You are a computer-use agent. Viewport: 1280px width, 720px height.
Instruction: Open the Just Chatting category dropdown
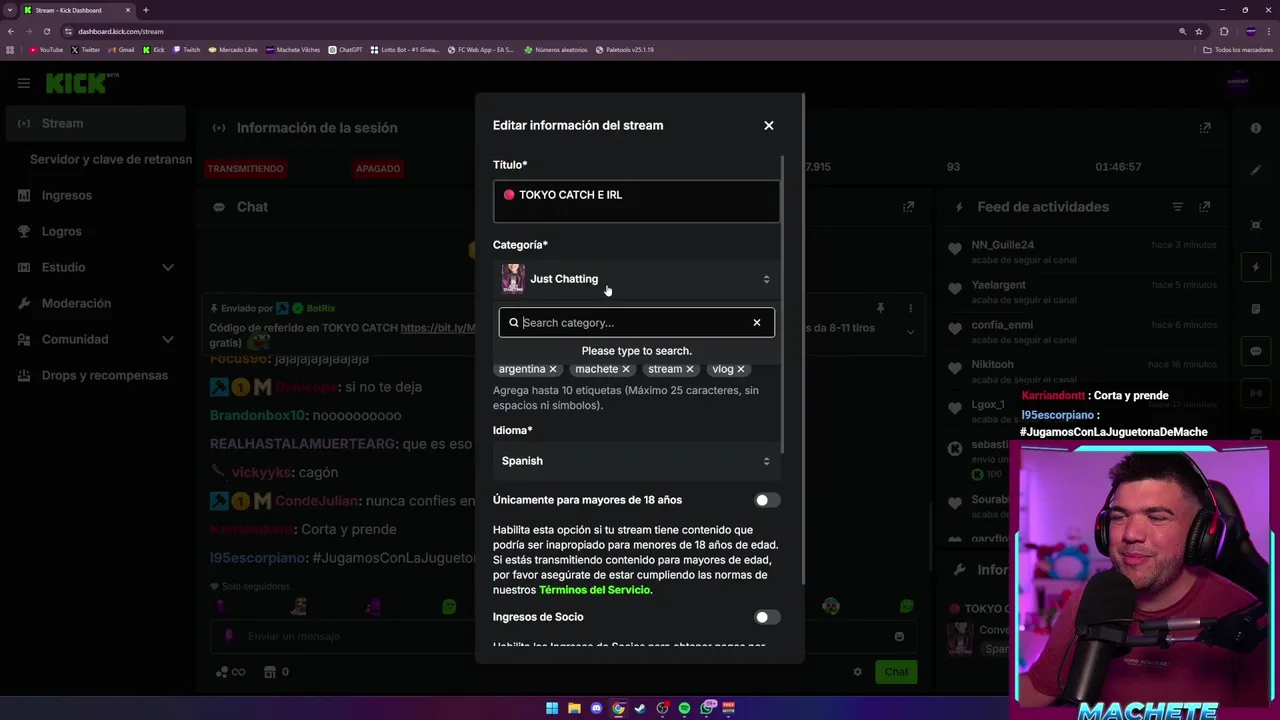(x=636, y=279)
